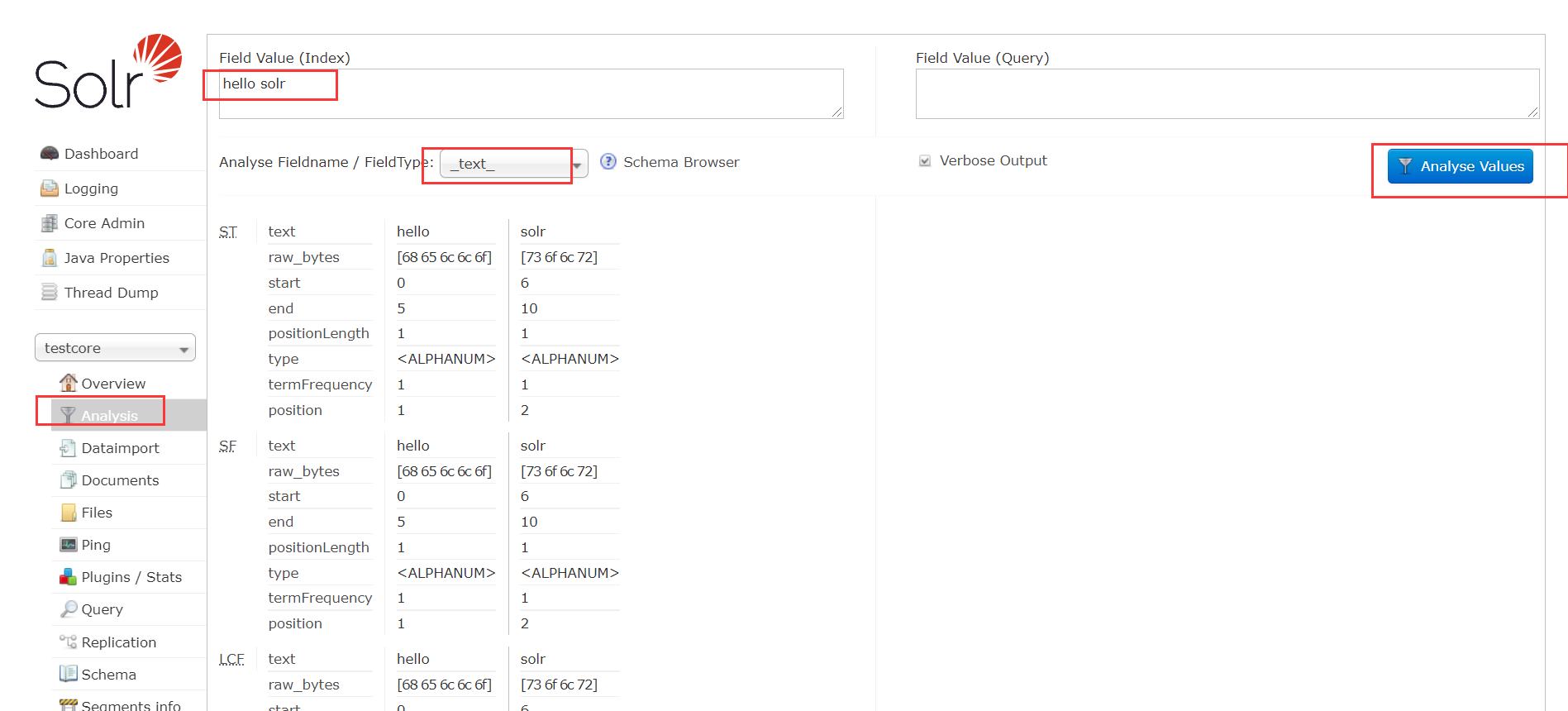Open the Documents link
The width and height of the screenshot is (1568, 711).
tap(120, 480)
